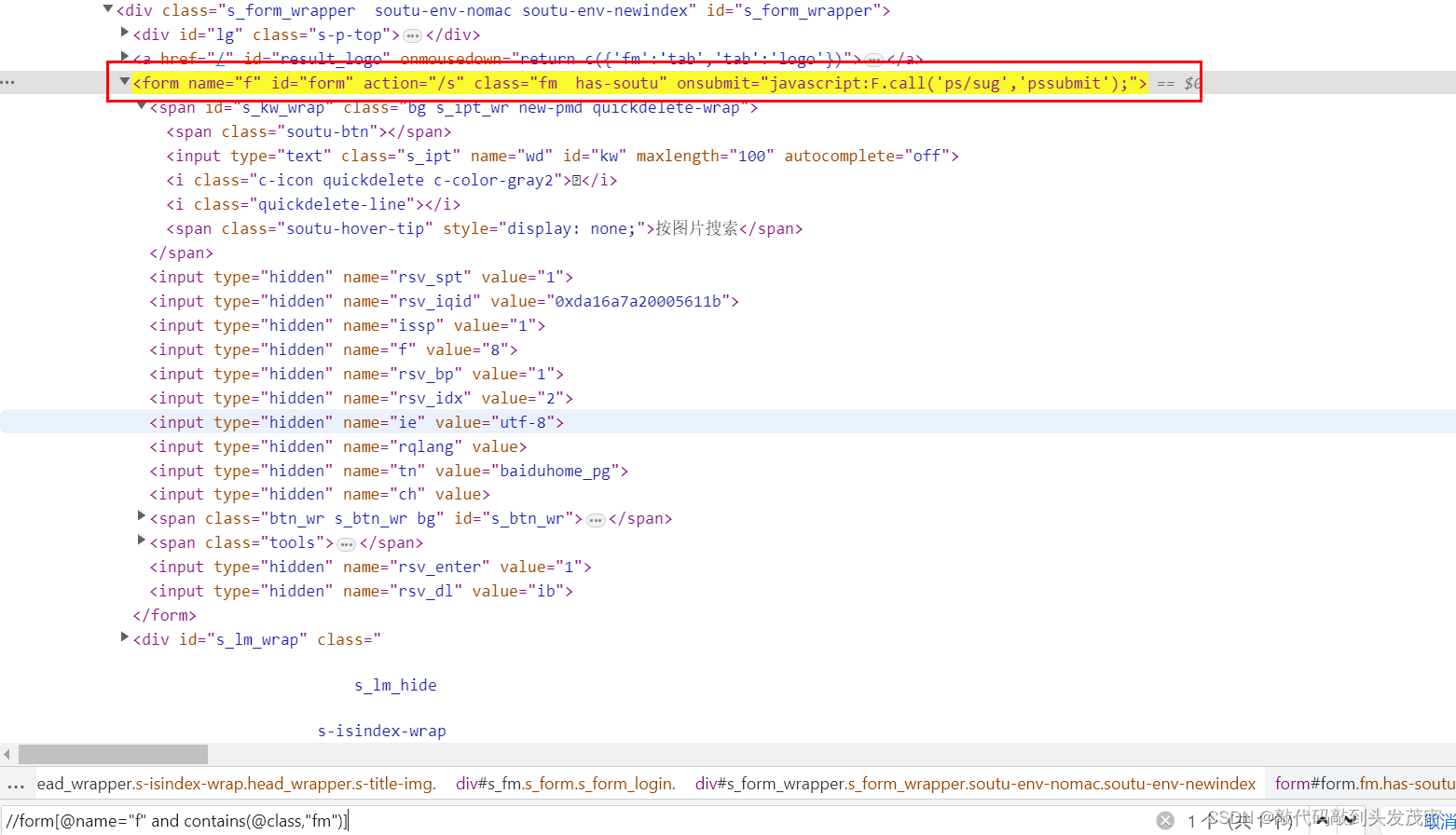
Task: Select the soutu-hover-tip span line
Action: (485, 228)
